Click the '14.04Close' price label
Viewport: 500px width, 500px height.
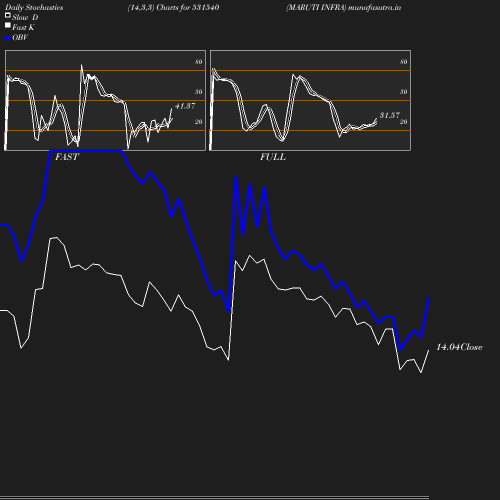pos(459,347)
